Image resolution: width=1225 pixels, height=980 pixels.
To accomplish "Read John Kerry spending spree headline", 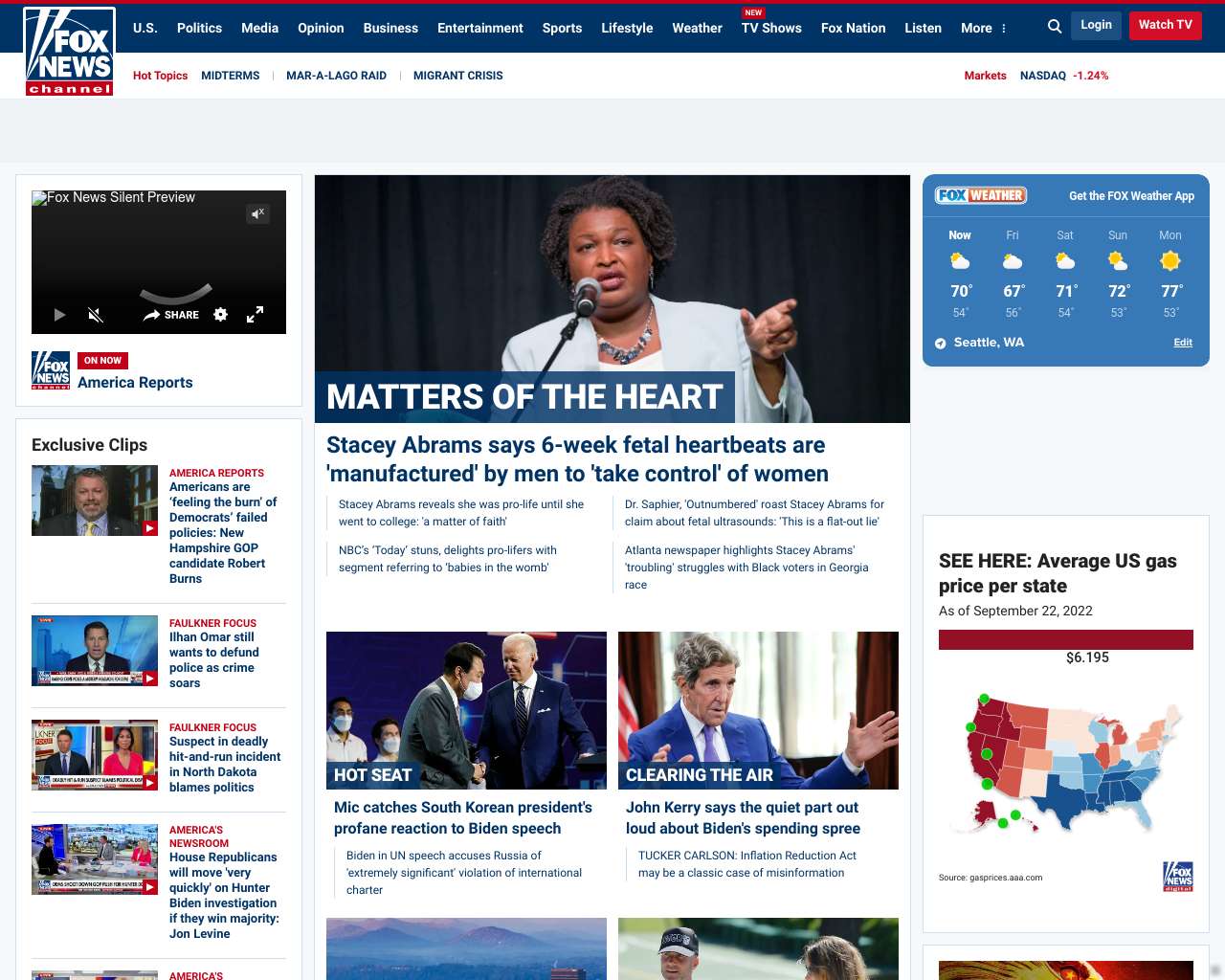I will click(743, 818).
